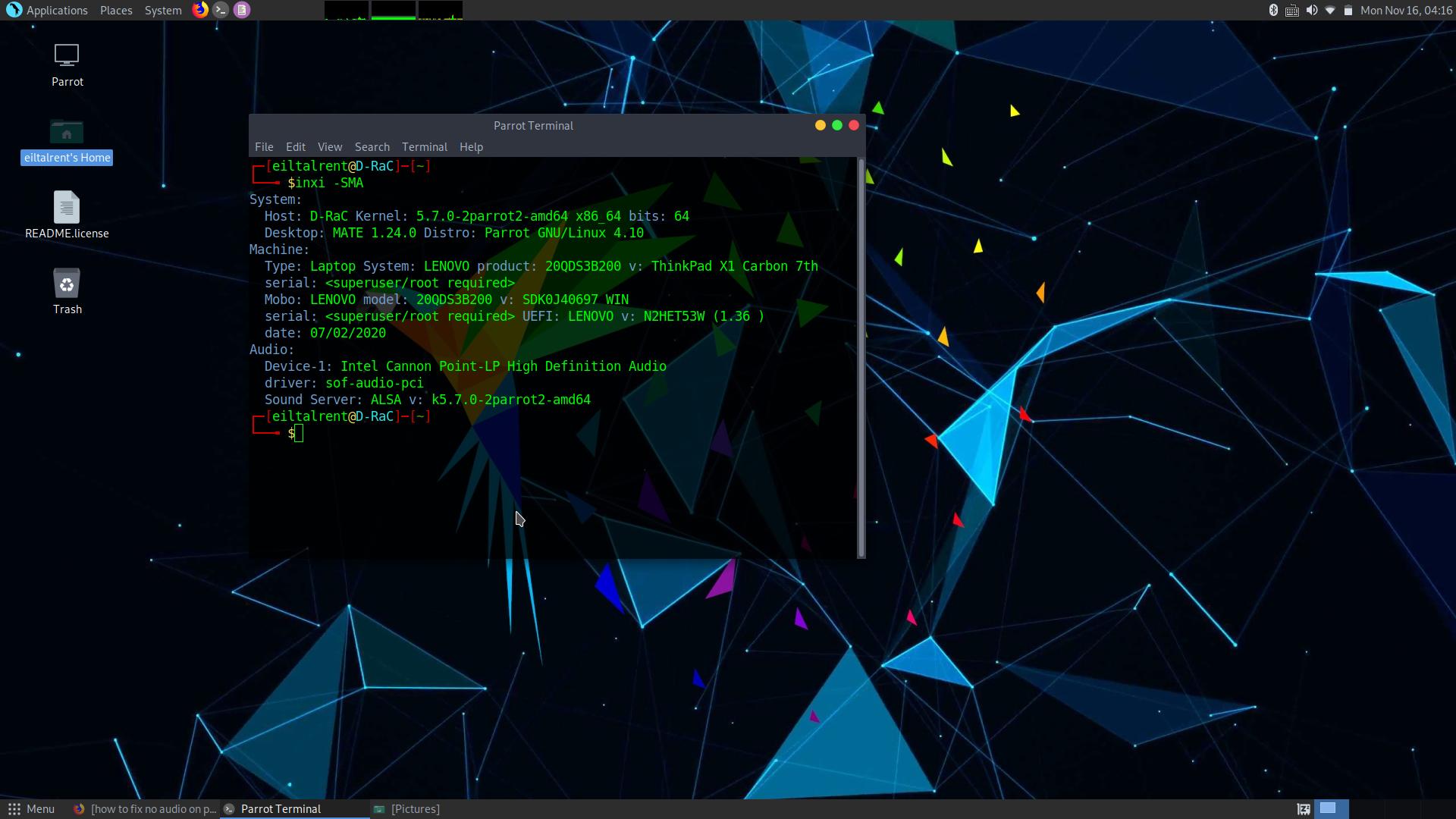Open the System menu in the top panel
This screenshot has width=1456, height=819.
pos(163,10)
